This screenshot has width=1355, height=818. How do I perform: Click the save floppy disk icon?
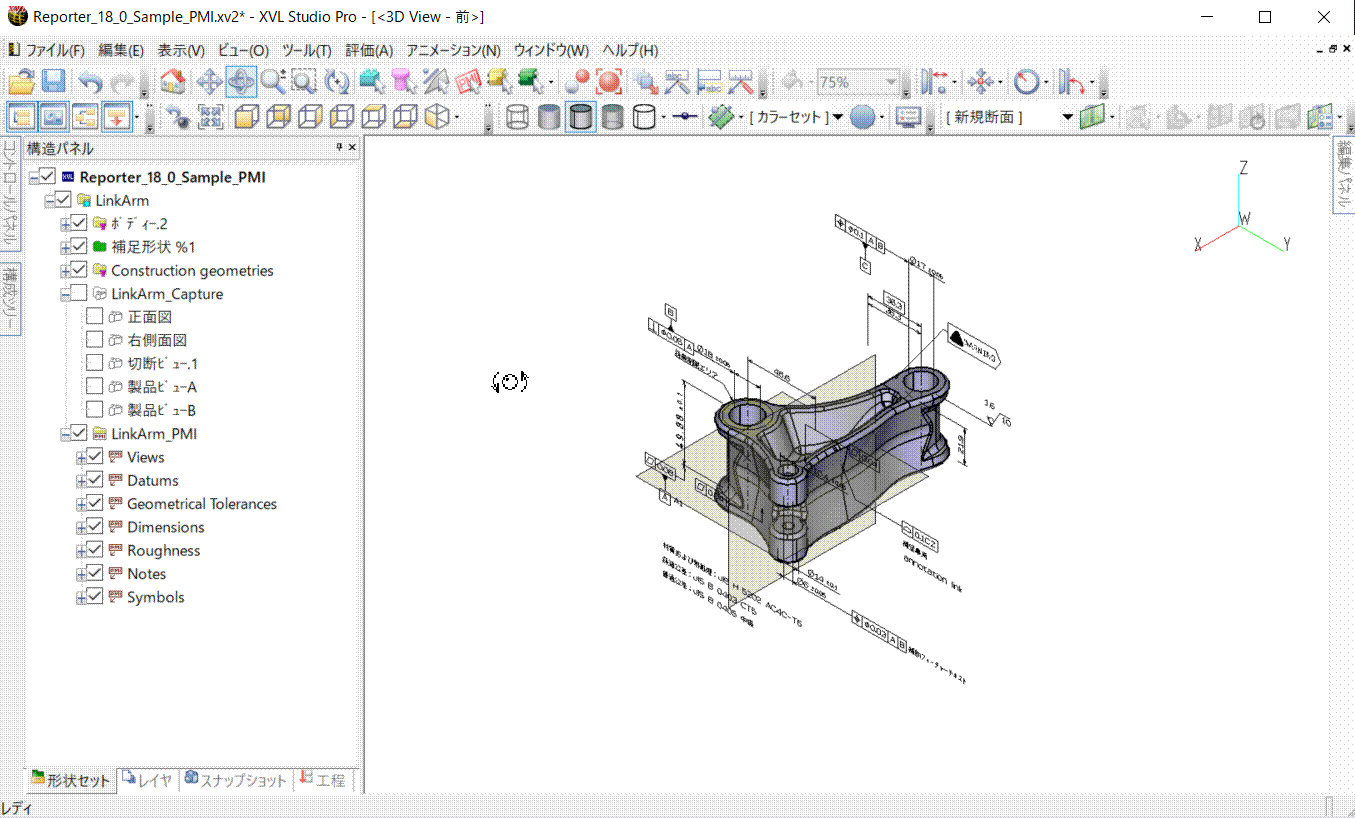coord(53,82)
